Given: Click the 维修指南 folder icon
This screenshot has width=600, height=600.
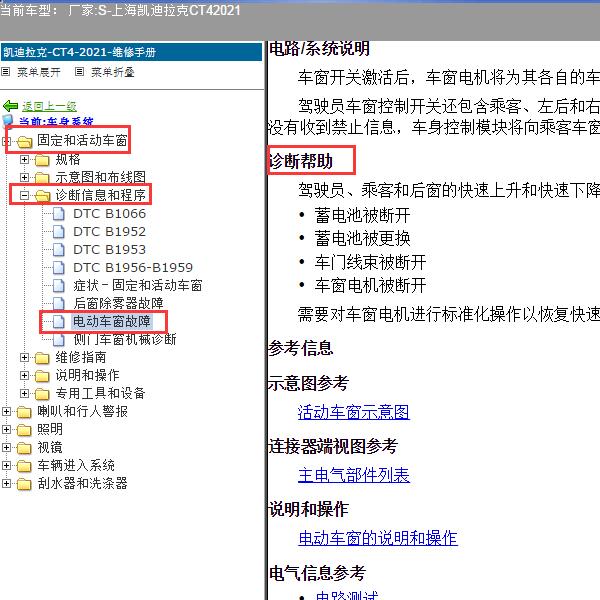Looking at the screenshot, I should pos(42,358).
